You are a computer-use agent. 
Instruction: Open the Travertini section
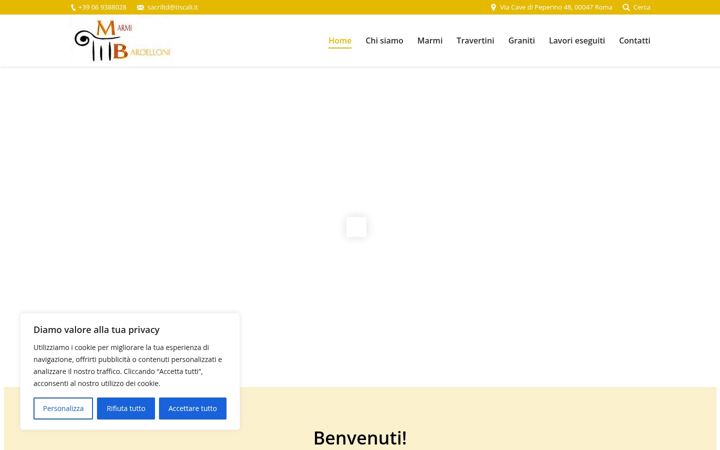[x=475, y=40]
